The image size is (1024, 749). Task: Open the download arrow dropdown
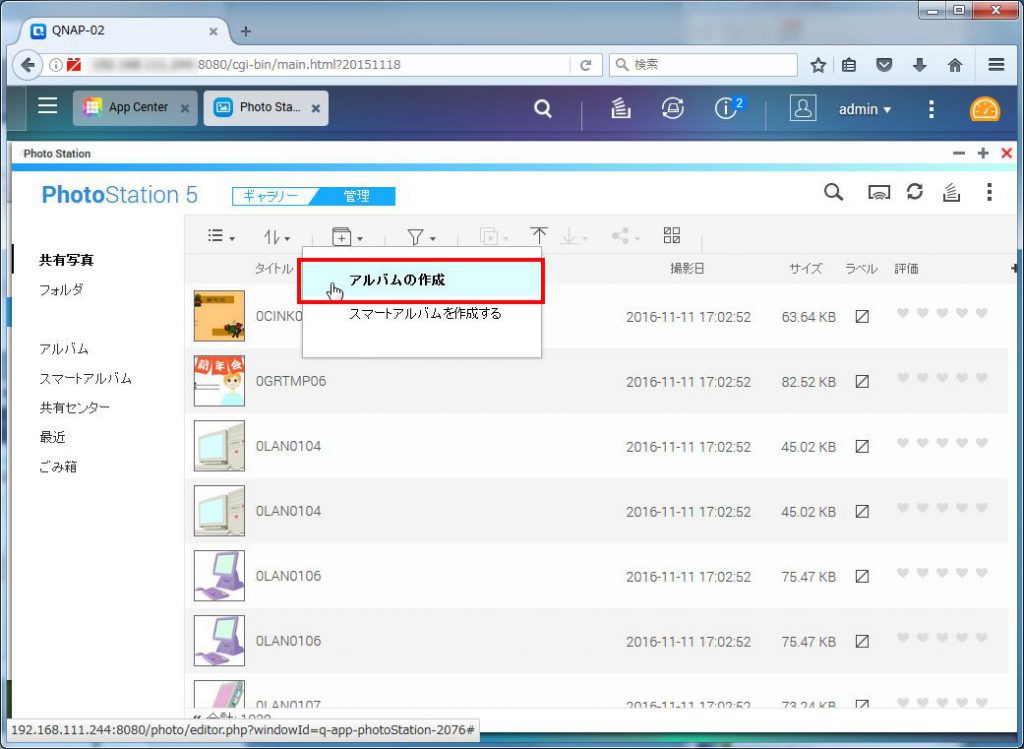tap(574, 237)
